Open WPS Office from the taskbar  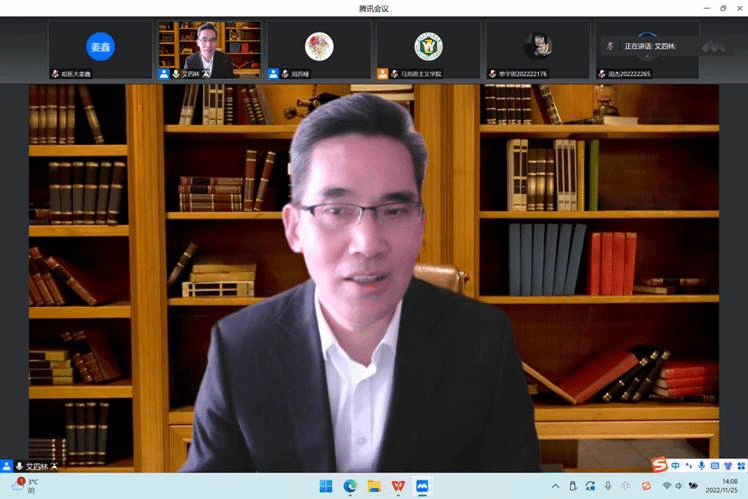click(x=398, y=486)
